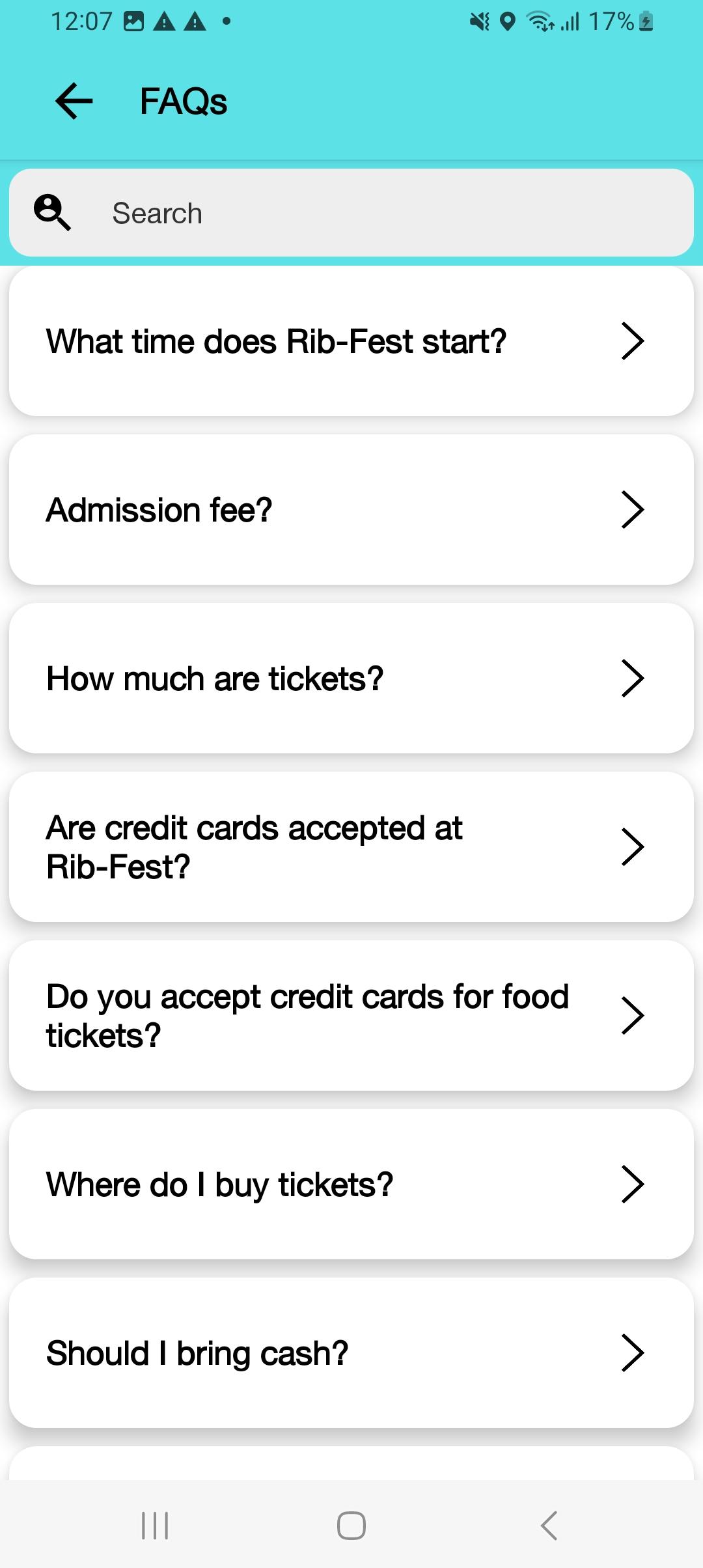This screenshot has height=1568, width=703.
Task: Expand chevron for How much are tickets
Action: pos(632,679)
